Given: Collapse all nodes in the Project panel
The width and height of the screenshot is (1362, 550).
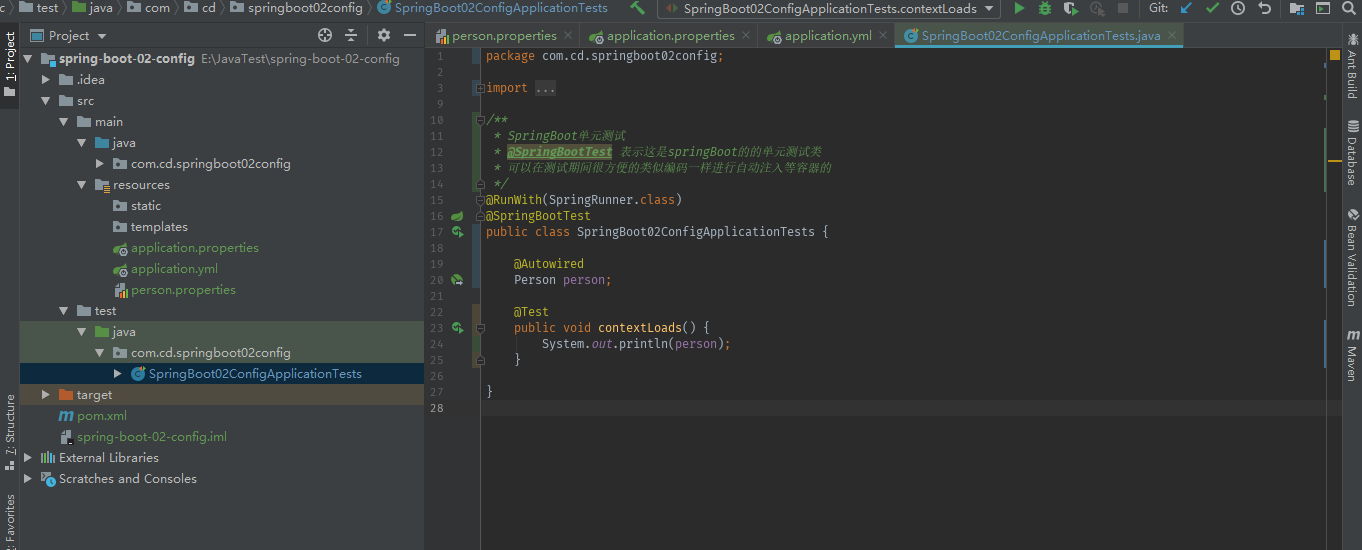Looking at the screenshot, I should click(352, 35).
